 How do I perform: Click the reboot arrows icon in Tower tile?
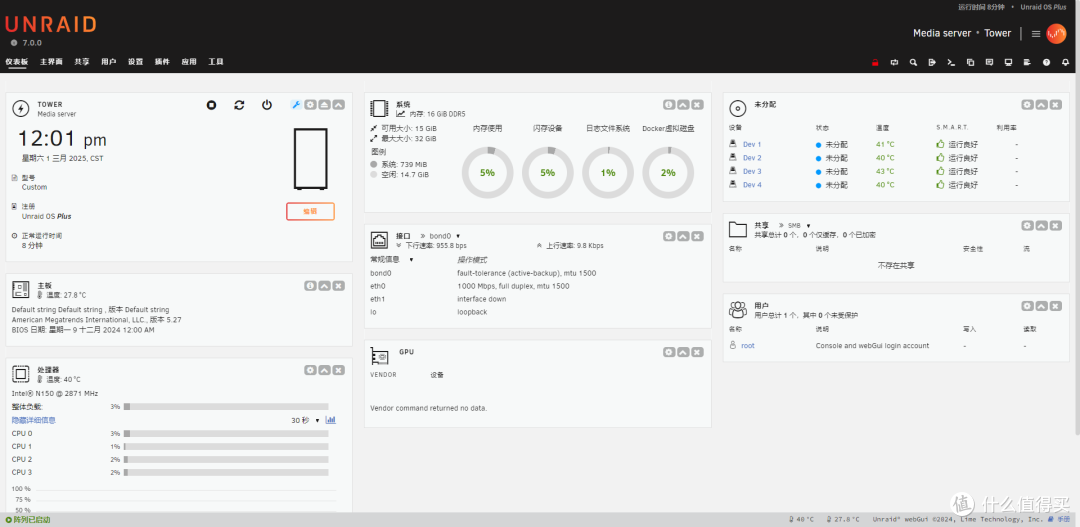pyautogui.click(x=239, y=105)
